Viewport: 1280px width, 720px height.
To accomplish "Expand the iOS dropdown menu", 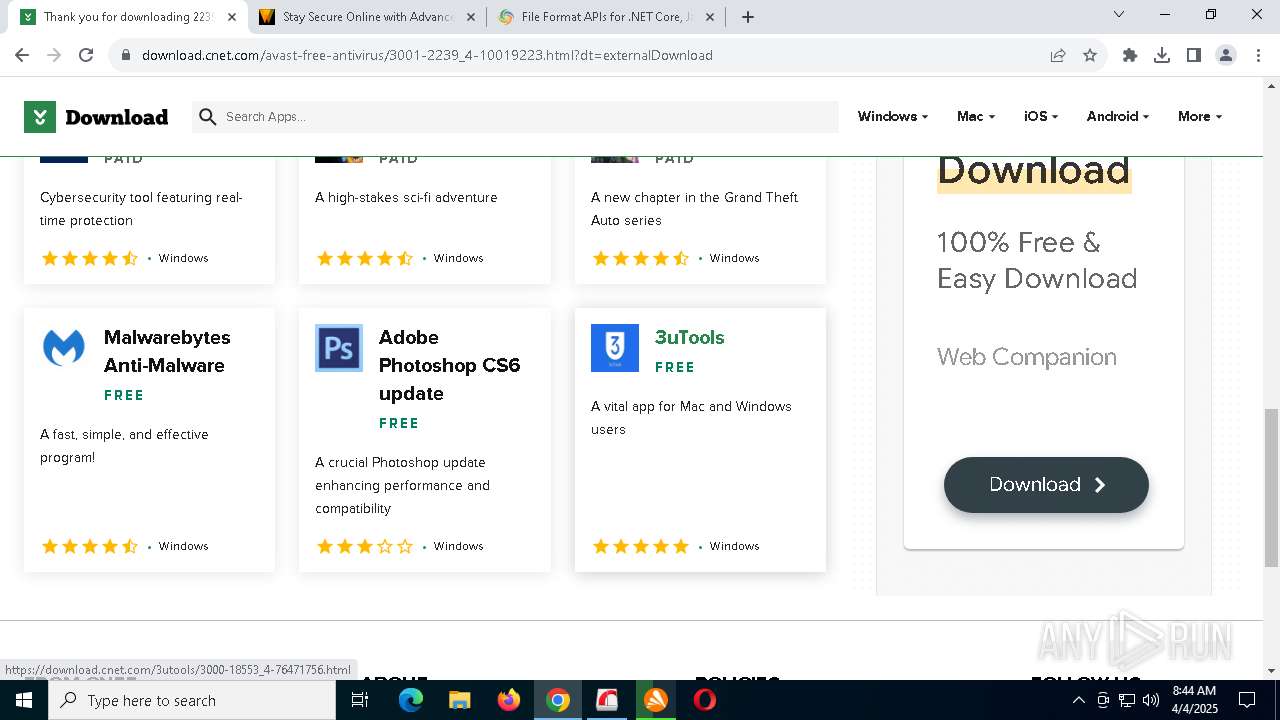I will (1041, 117).
